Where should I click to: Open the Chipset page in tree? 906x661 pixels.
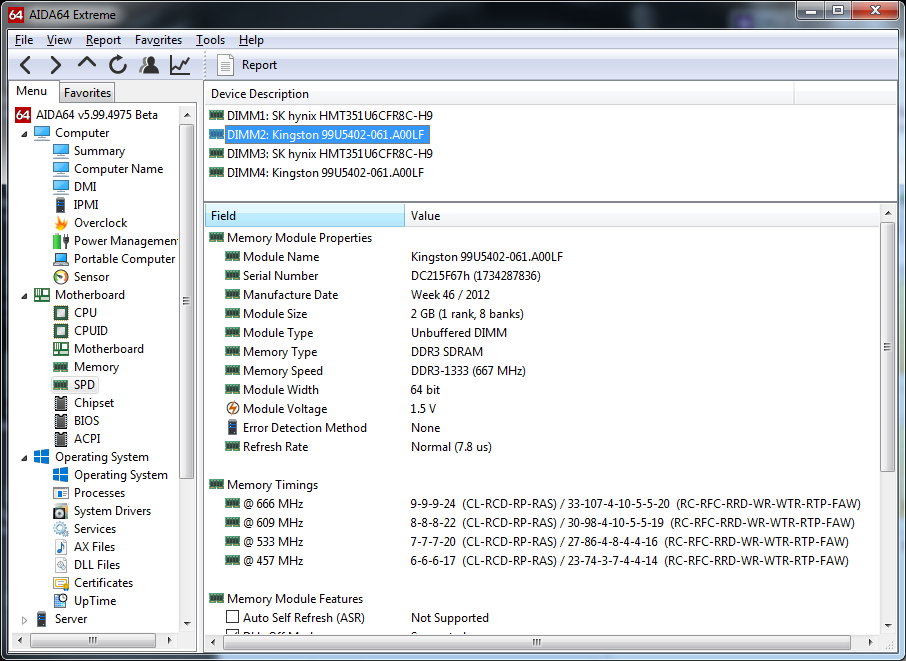[94, 403]
